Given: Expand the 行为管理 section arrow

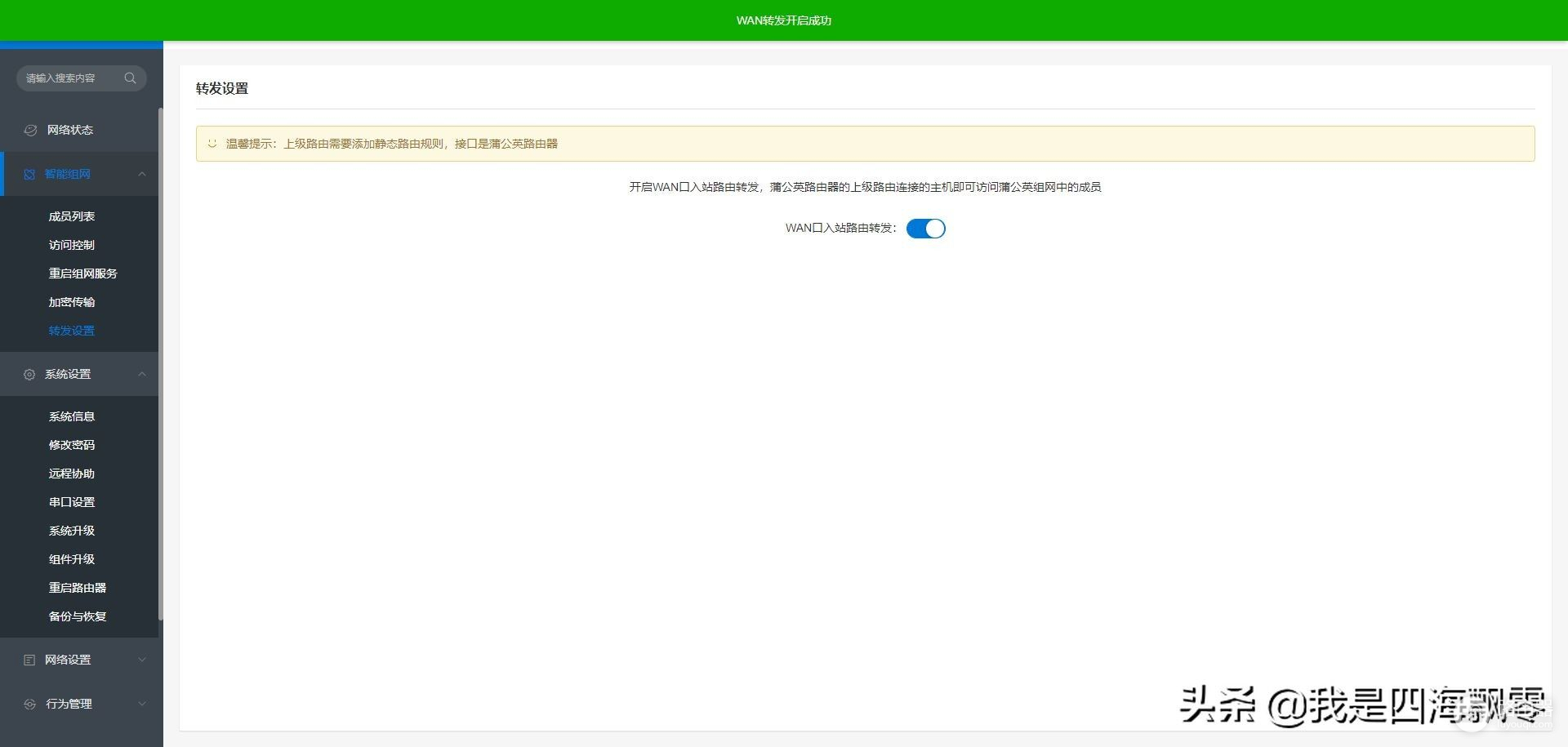Looking at the screenshot, I should click(x=142, y=704).
